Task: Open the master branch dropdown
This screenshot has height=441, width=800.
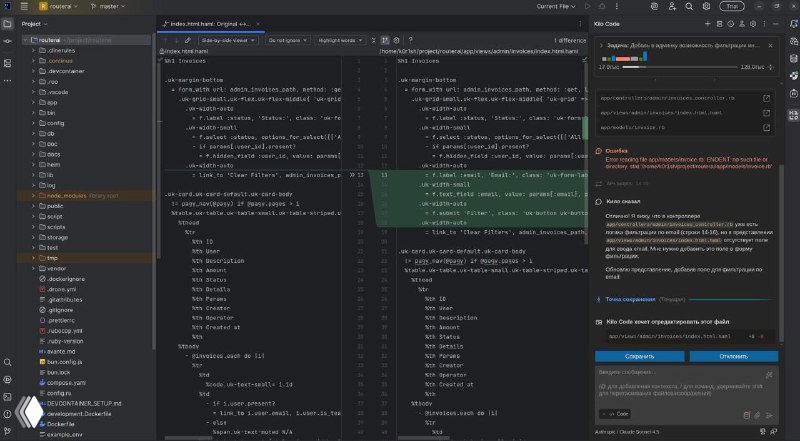Action: tap(110, 6)
